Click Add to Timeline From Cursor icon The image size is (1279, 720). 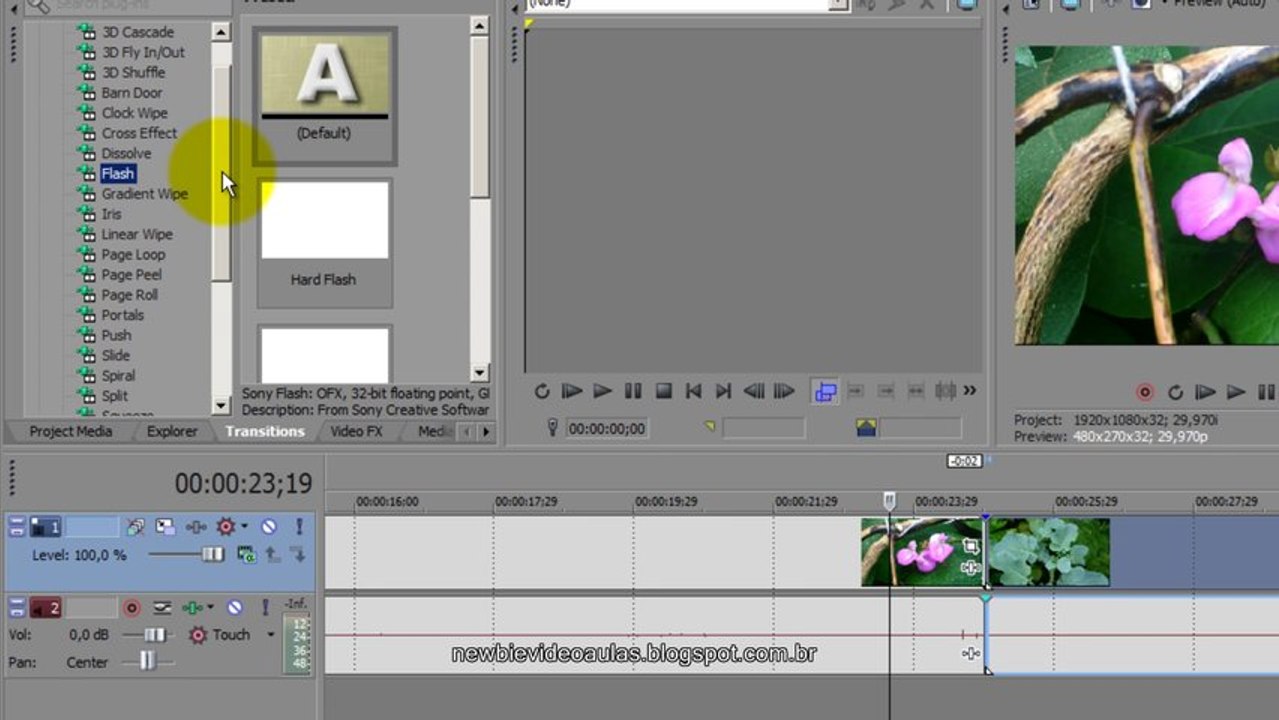pyautogui.click(x=856, y=391)
